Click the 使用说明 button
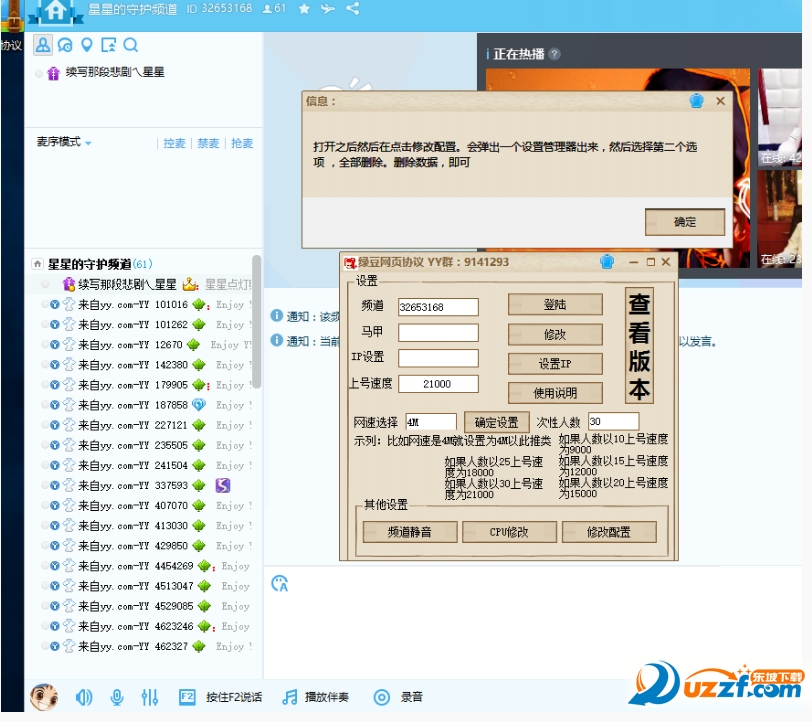812x722 pixels. point(555,393)
